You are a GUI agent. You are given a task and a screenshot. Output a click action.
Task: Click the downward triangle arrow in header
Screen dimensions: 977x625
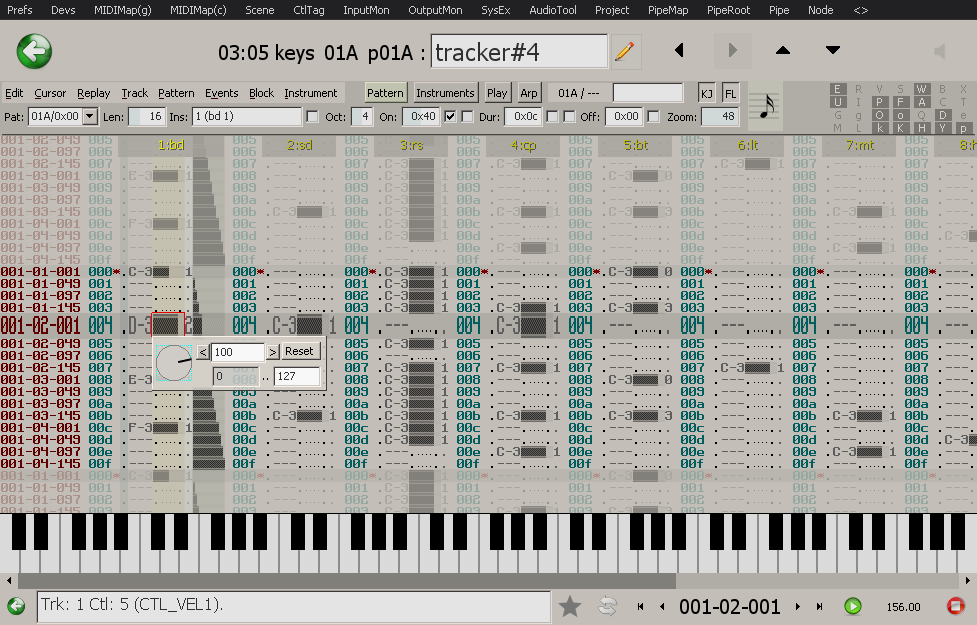pyautogui.click(x=832, y=50)
